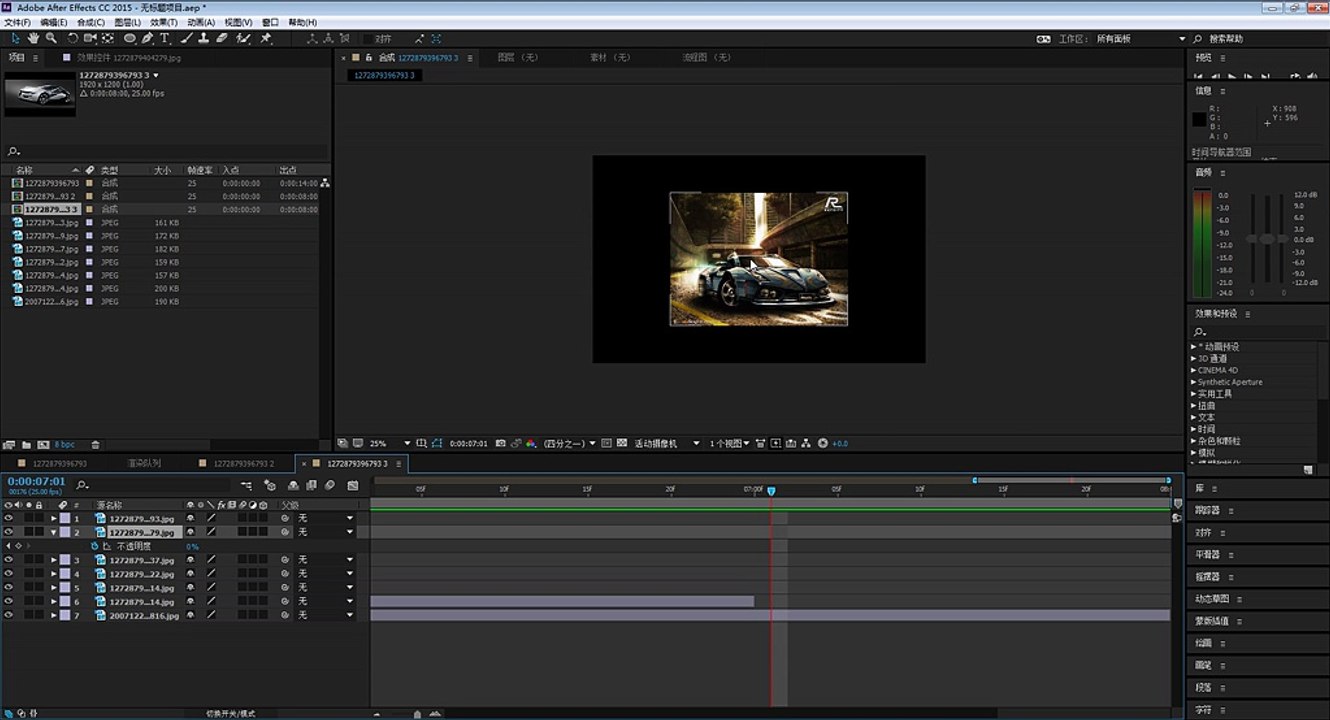Click the blue exposure value +0.0
1330x720 pixels.
[840, 443]
